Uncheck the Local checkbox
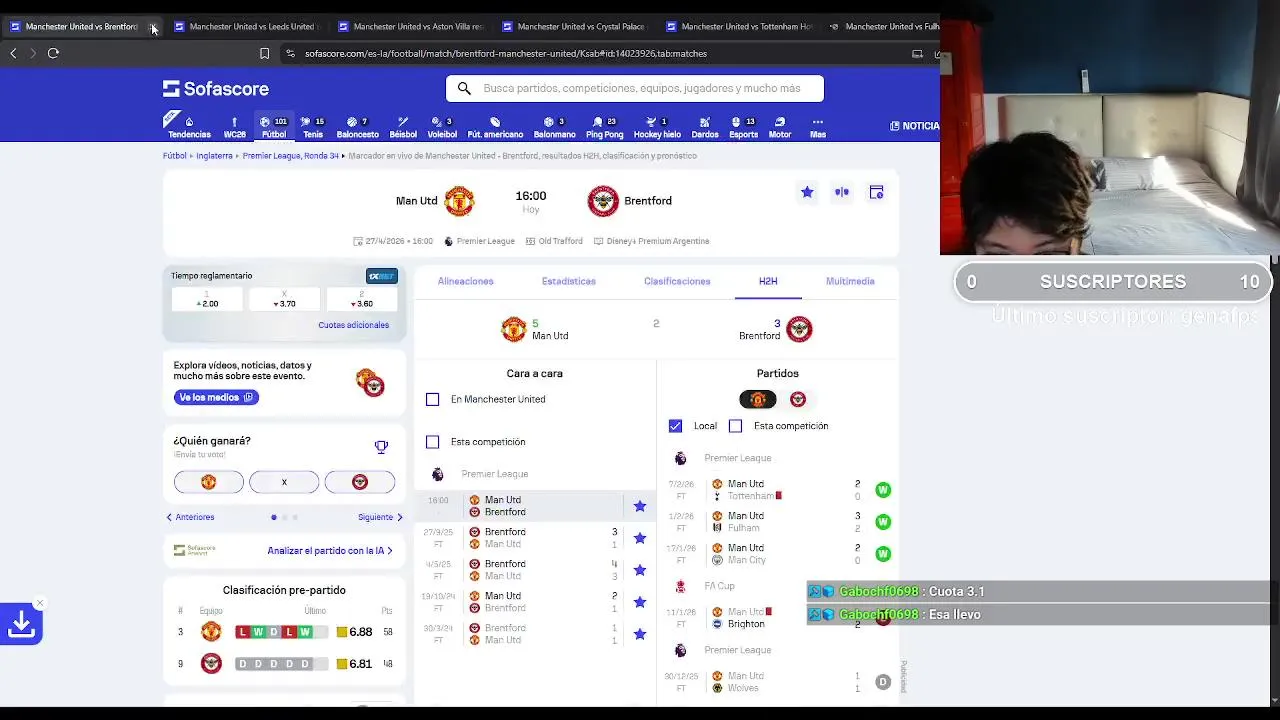 (x=675, y=426)
